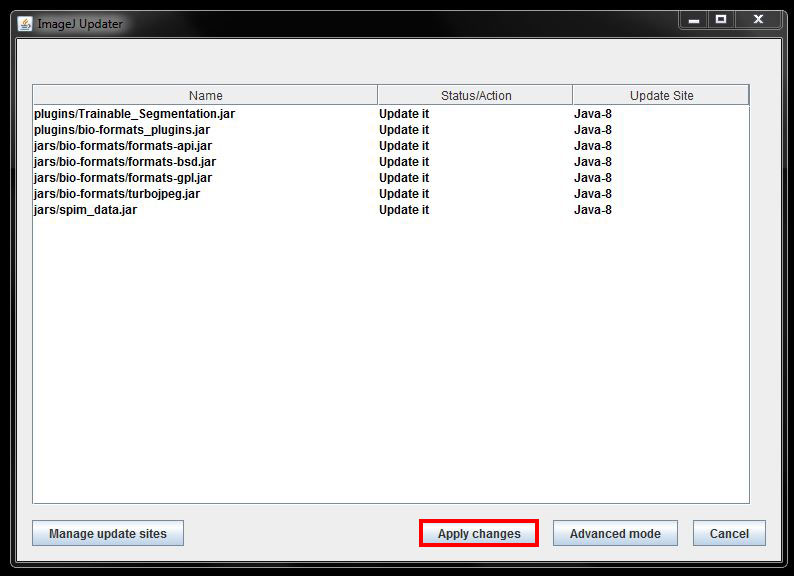Click the ImageJ Updater title bar icon

(25, 23)
